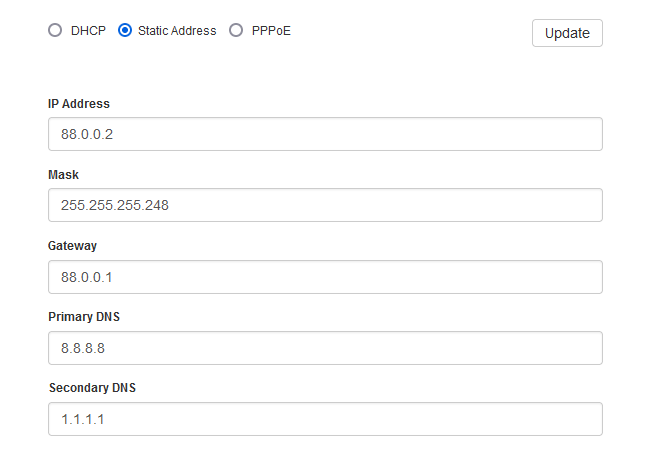Place cursor on the 1.1.1.1 value
Image resolution: width=651 pixels, height=452 pixels.
pos(83,419)
